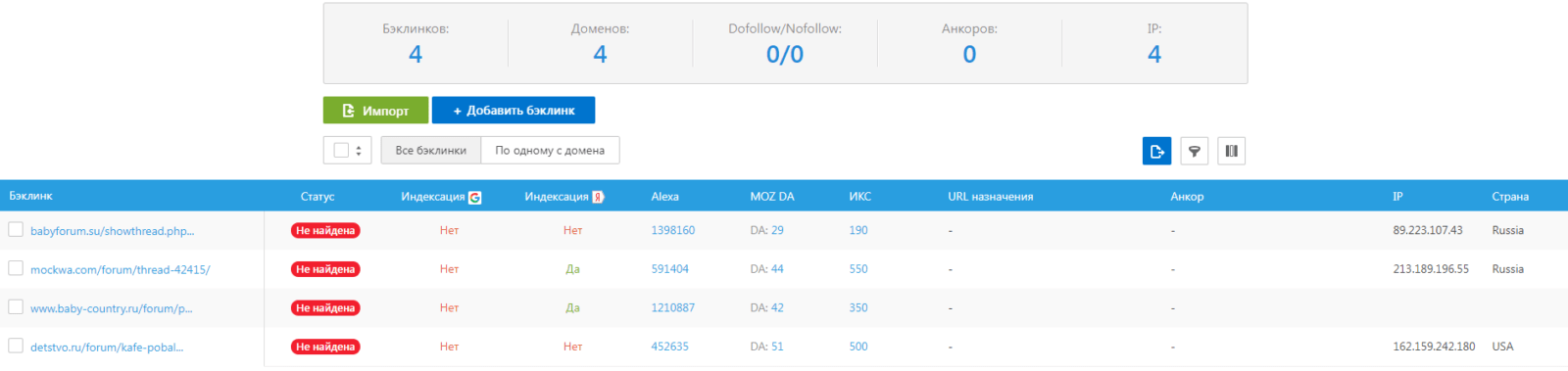Tick the checkbox for www.baby-country.ru row
Screen dimensions: 1568x371
[16, 306]
